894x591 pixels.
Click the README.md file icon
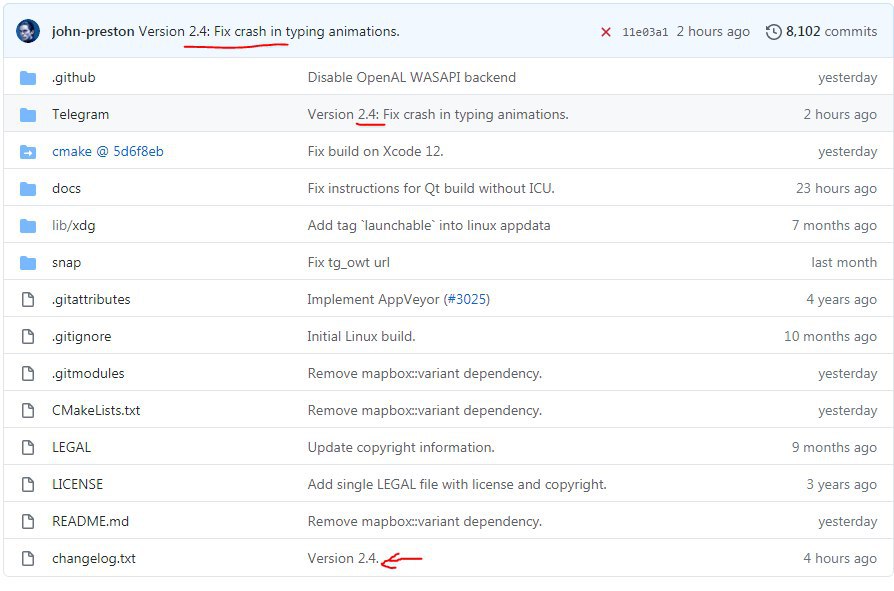pos(28,522)
